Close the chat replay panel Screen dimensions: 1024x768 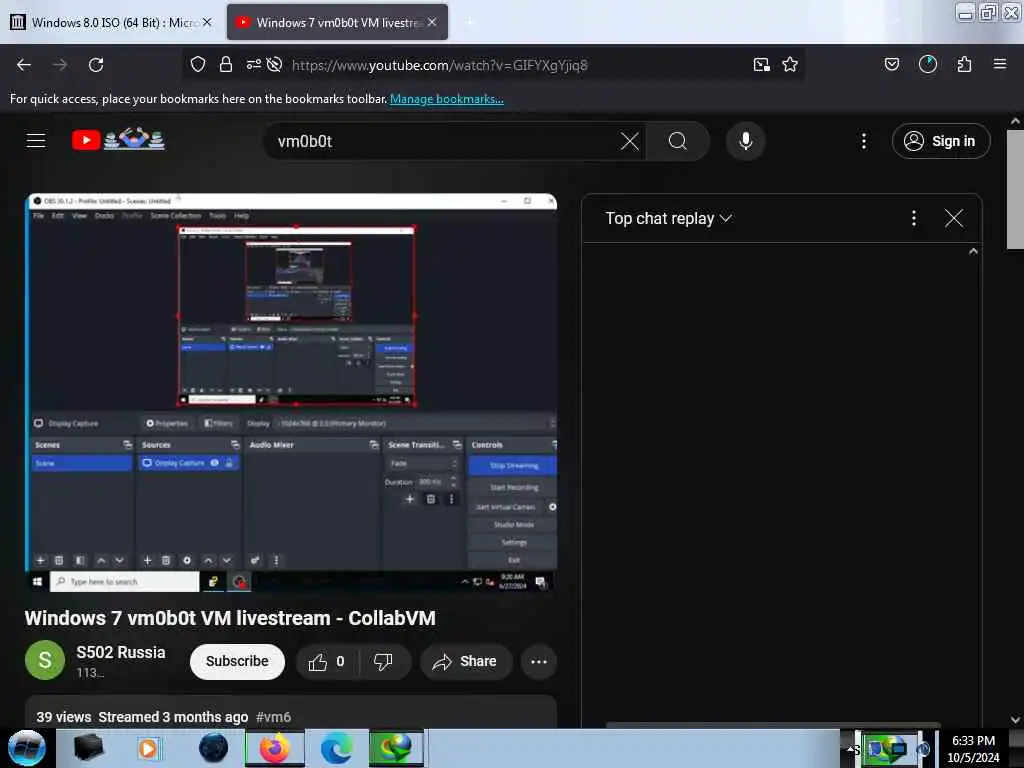(x=954, y=218)
